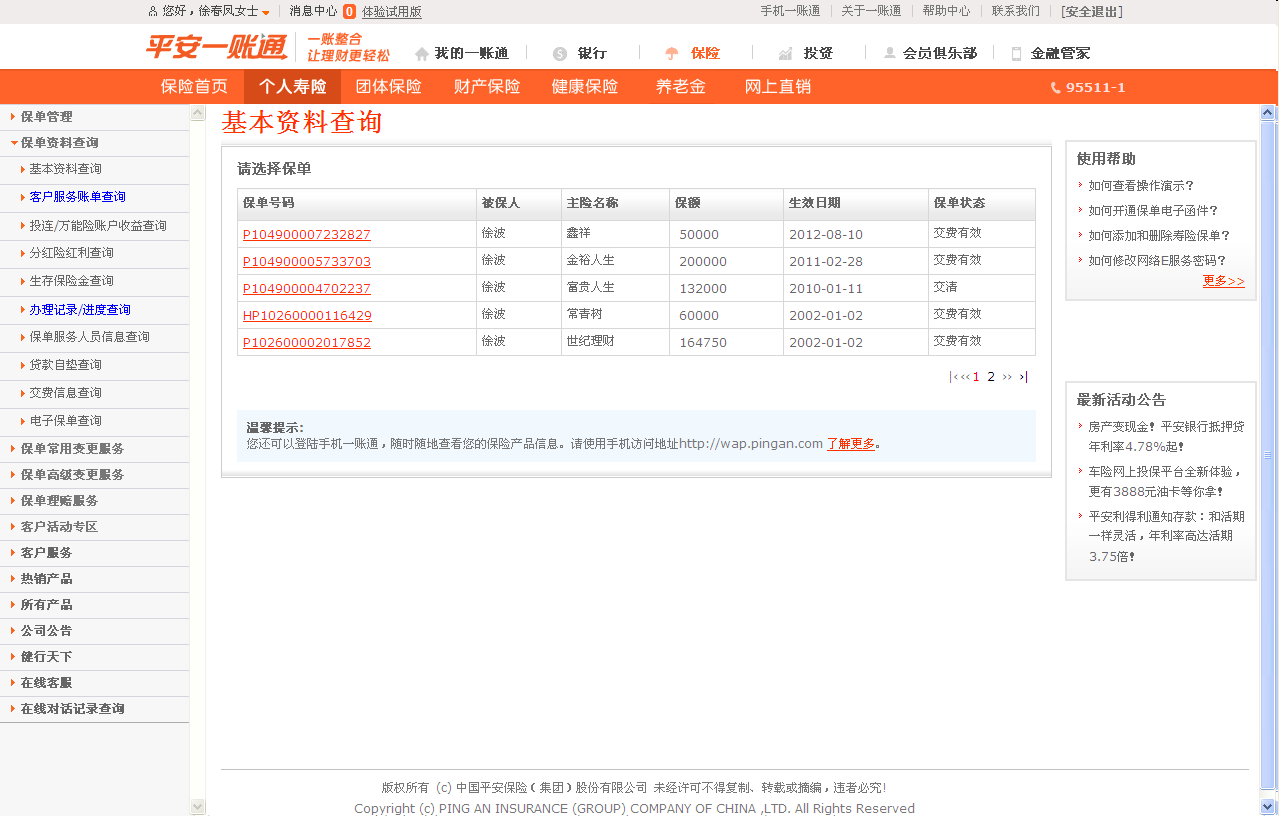Click 安全退出 to log out
Viewport: 1280px width, 816px height.
pyautogui.click(x=1092, y=12)
